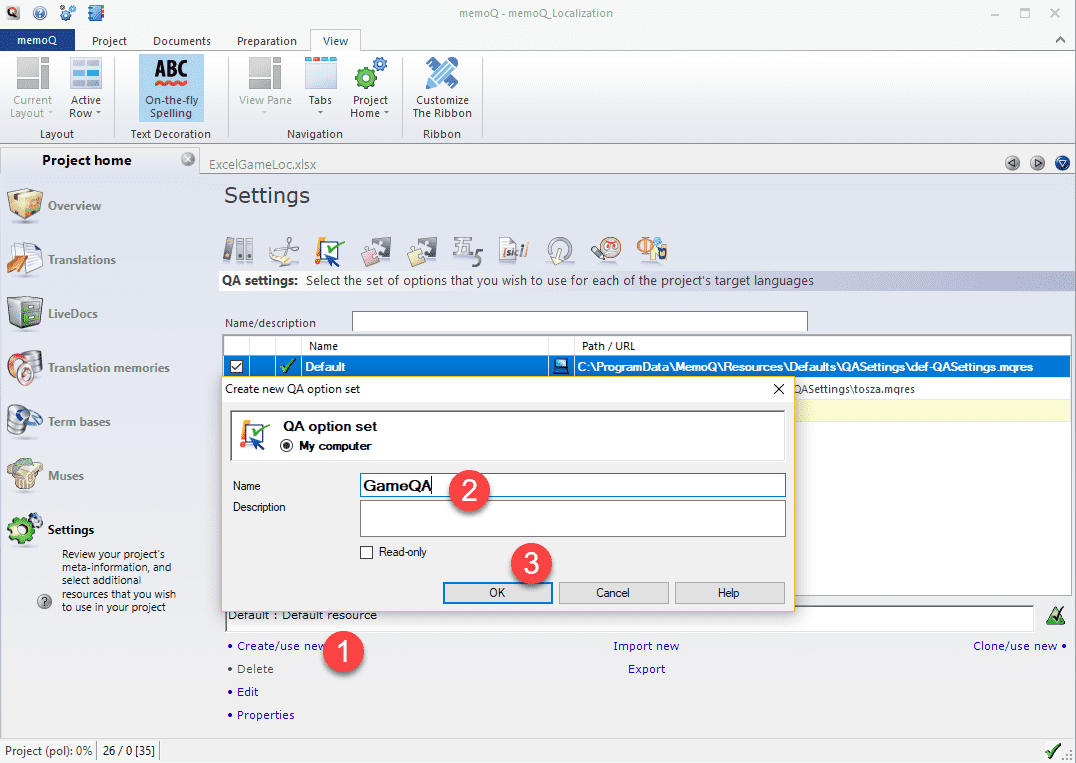This screenshot has width=1076, height=763.
Task: Open the View Pane dropdown
Action: (x=265, y=89)
